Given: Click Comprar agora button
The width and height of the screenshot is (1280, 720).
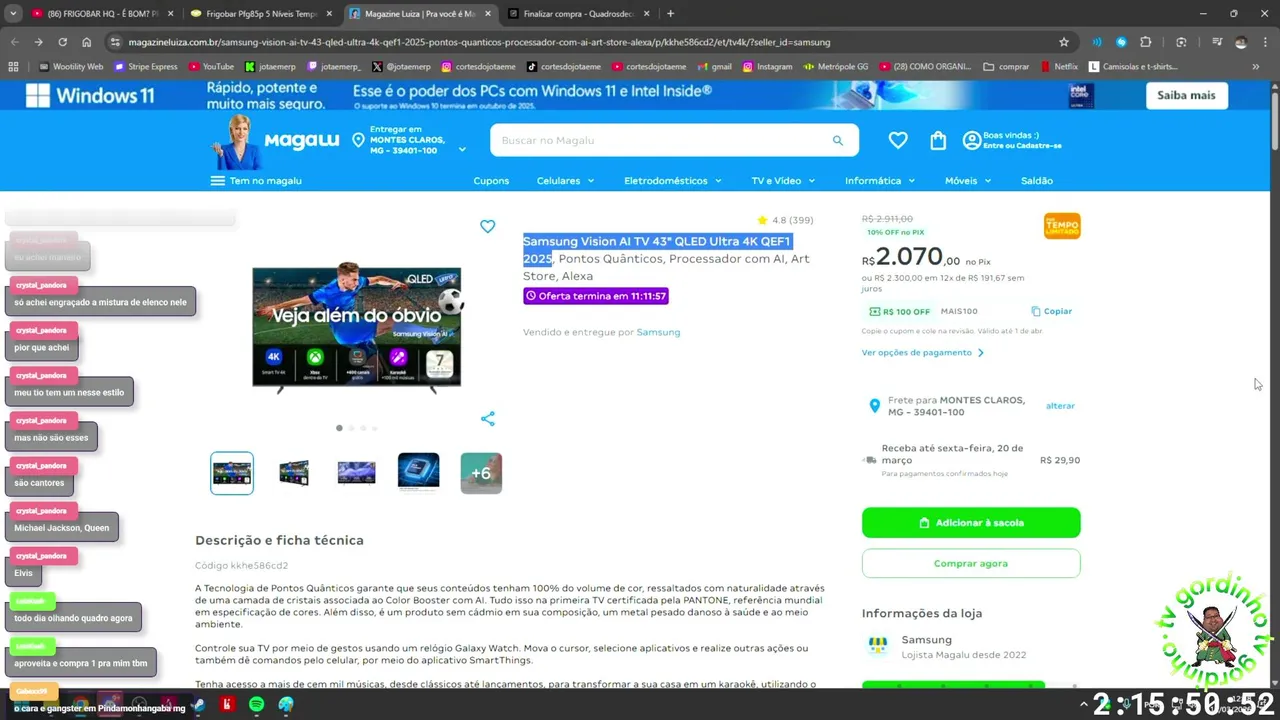Looking at the screenshot, I should pos(971,563).
